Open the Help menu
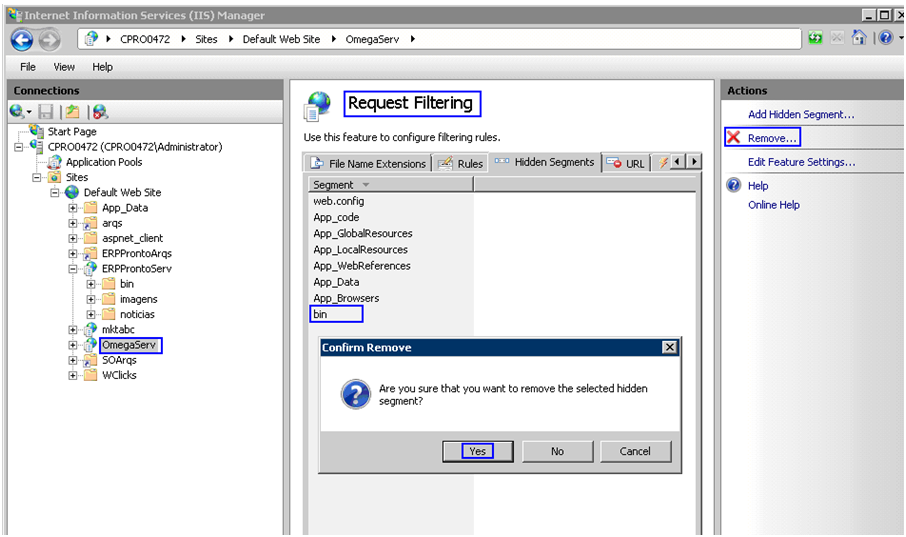Screen dimensions: 906x537 (102, 66)
